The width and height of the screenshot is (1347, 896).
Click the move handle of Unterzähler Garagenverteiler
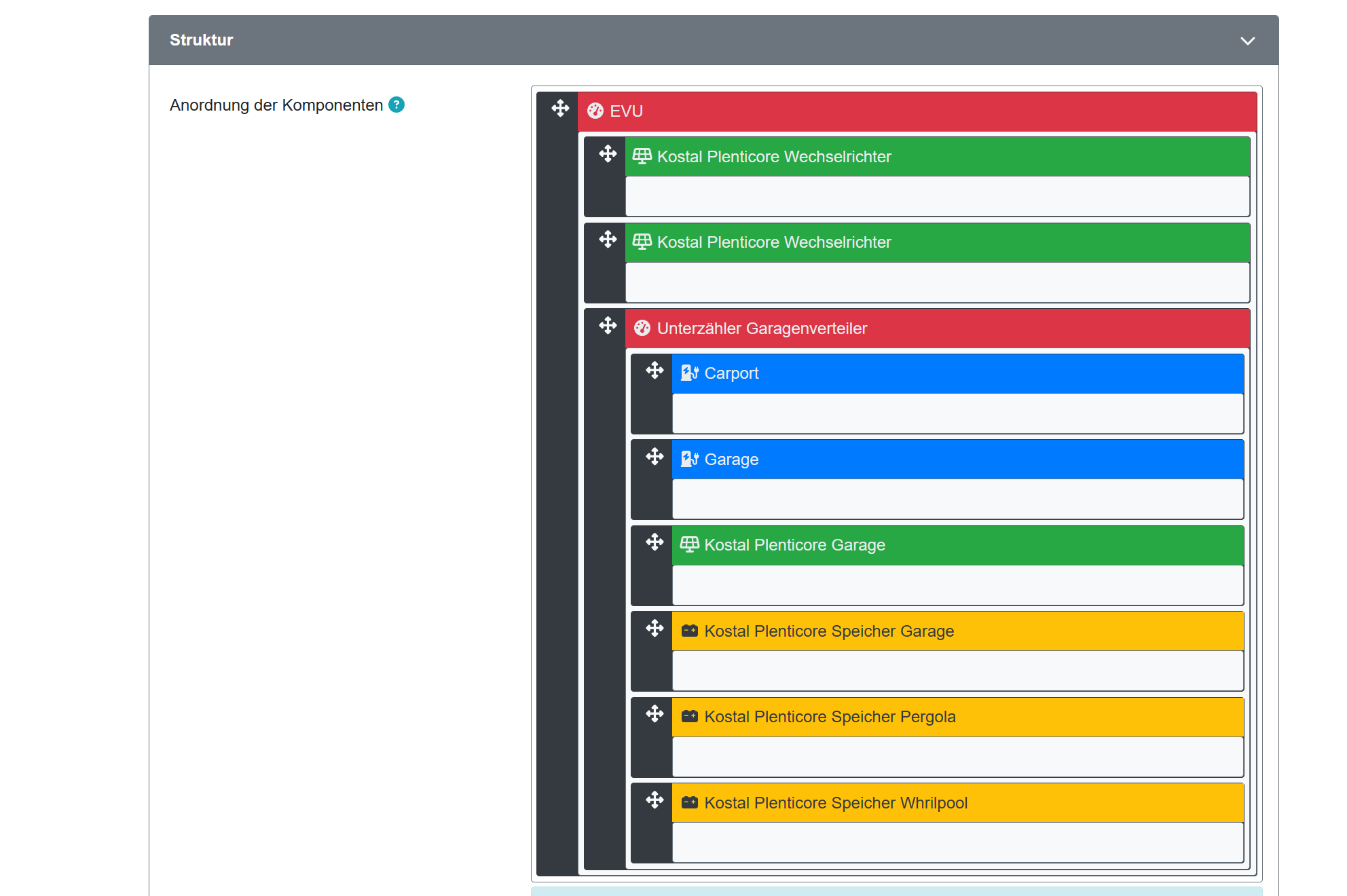pyautogui.click(x=608, y=326)
